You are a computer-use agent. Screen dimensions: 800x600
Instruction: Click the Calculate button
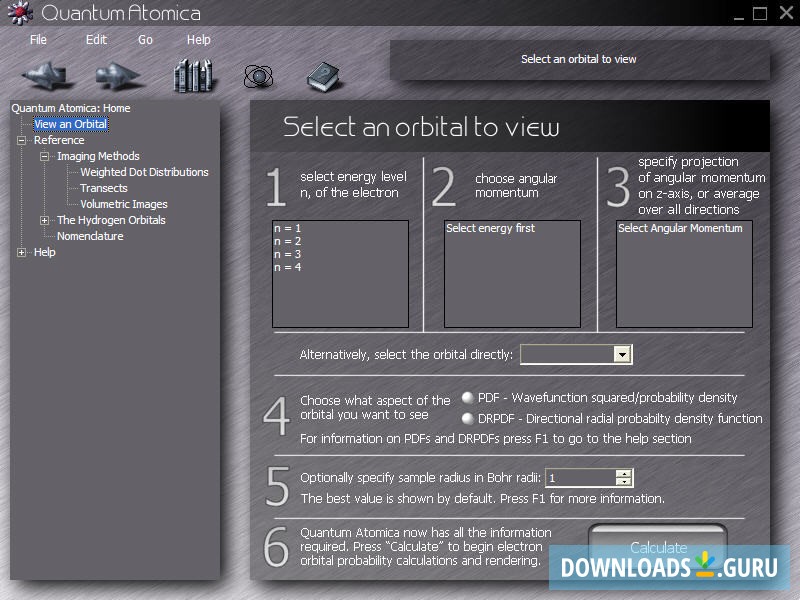658,547
